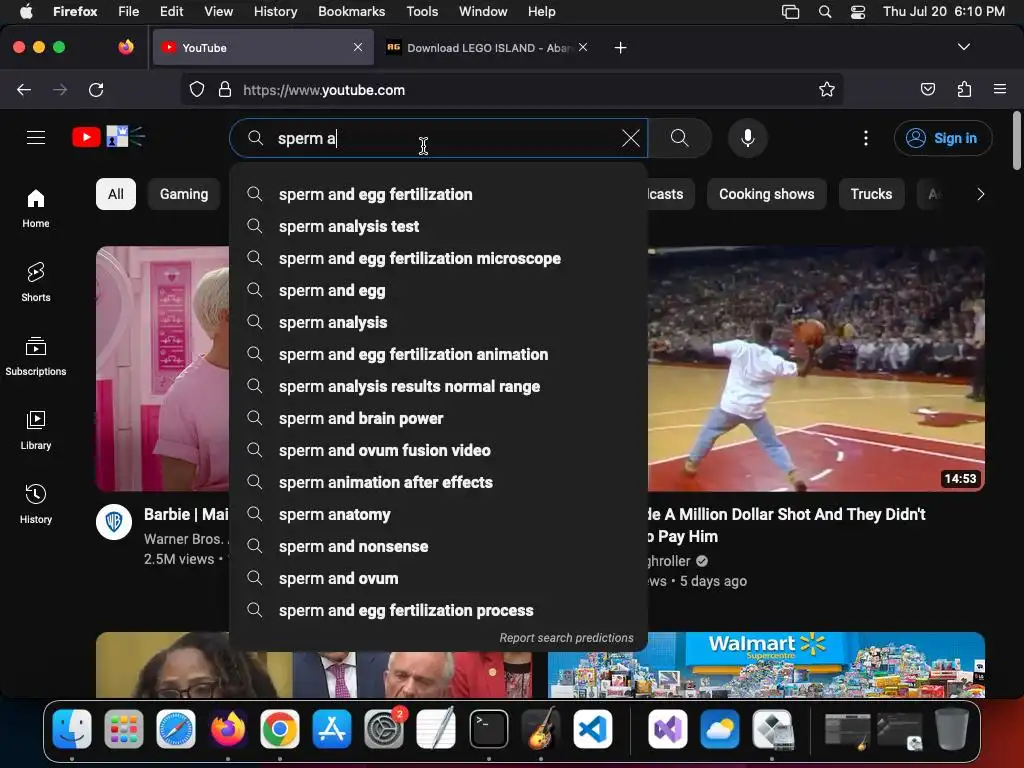
Task: Click the site security padlock icon
Action: click(225, 90)
